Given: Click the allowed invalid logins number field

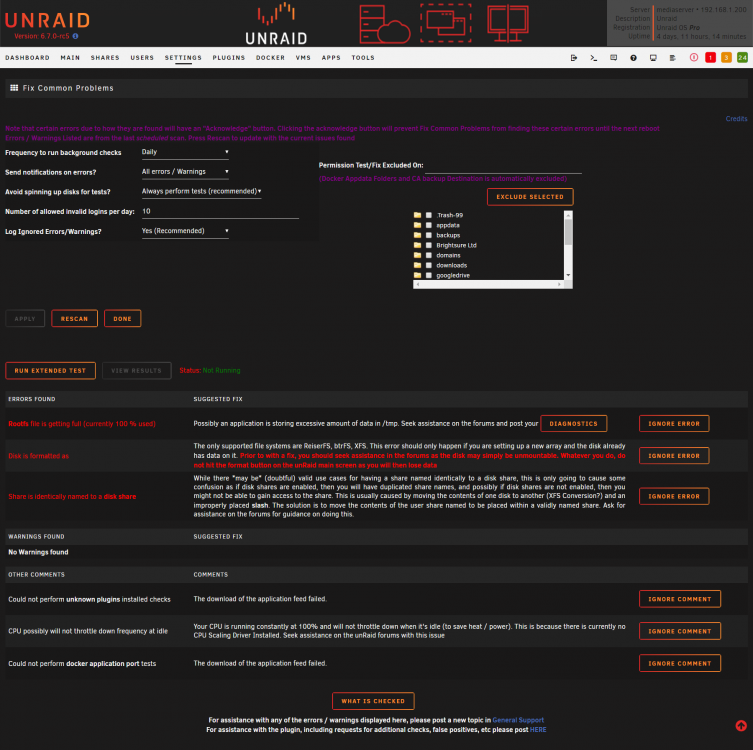Looking at the screenshot, I should [220, 212].
